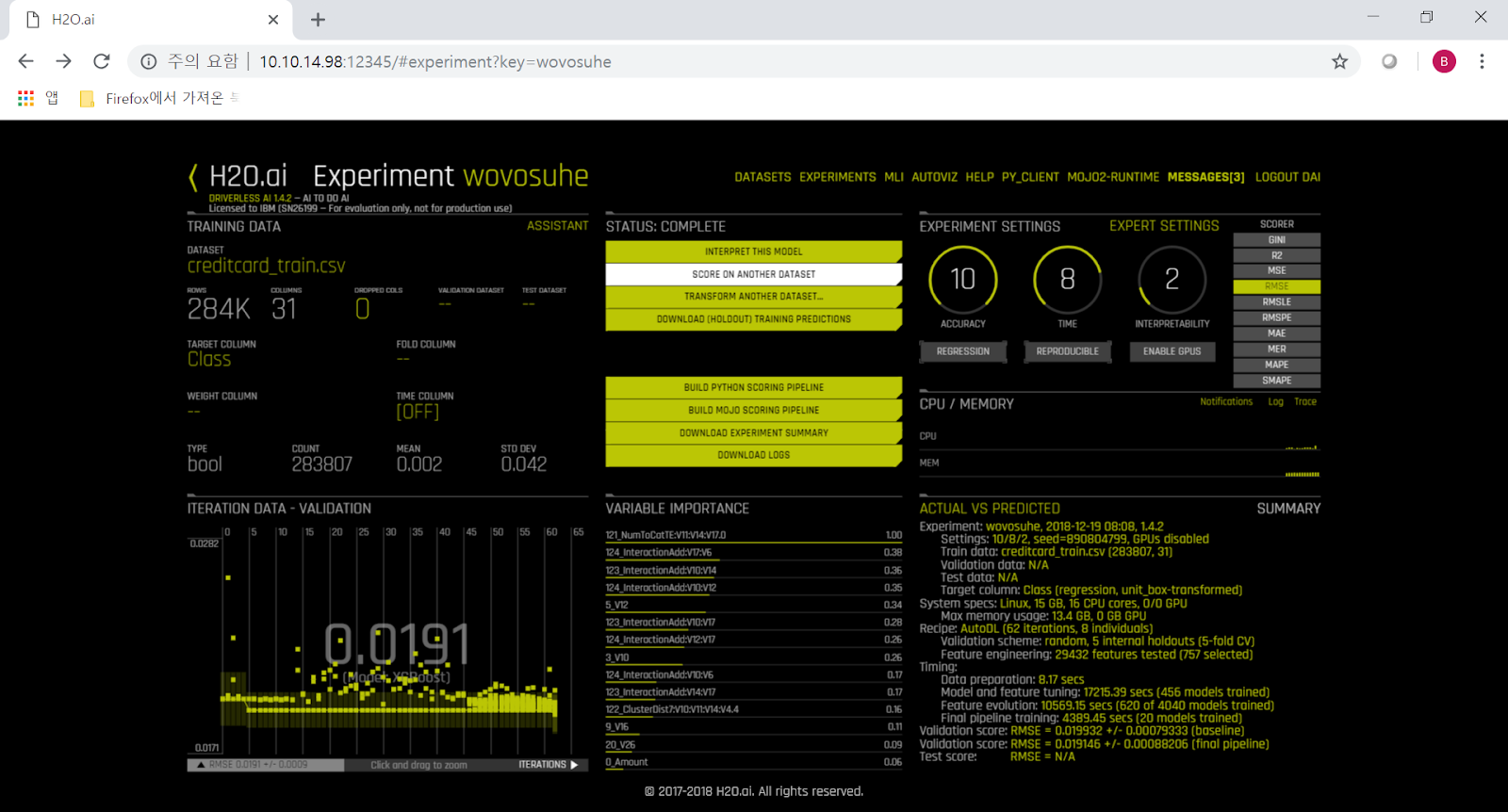Select RMSLE scorer
The image size is (1508, 812).
(x=1277, y=302)
